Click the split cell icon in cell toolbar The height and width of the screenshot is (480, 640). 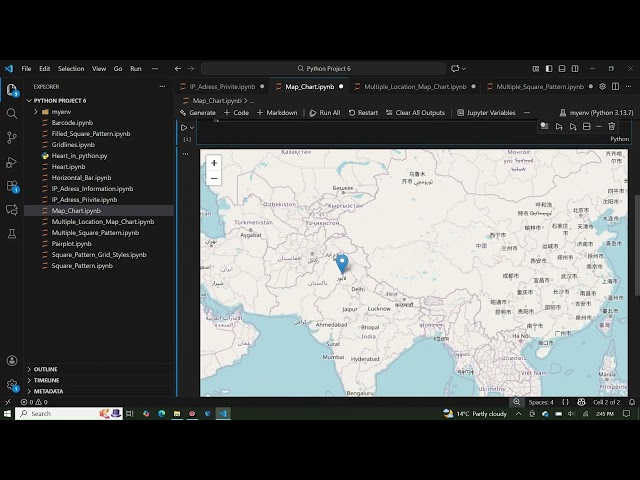pos(587,127)
